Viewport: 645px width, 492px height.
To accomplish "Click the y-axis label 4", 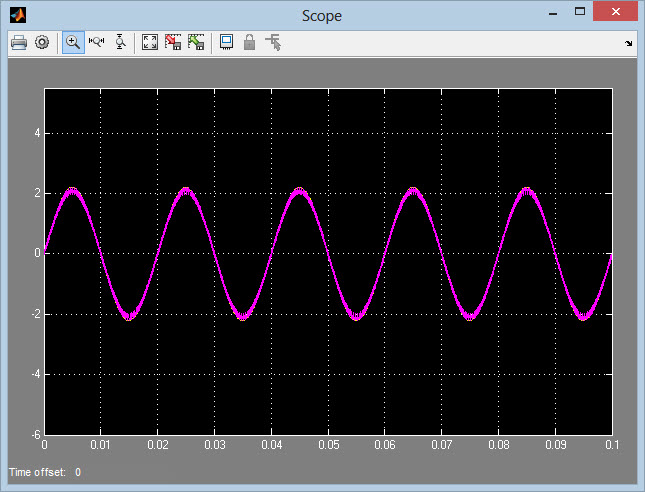I will [x=37, y=133].
